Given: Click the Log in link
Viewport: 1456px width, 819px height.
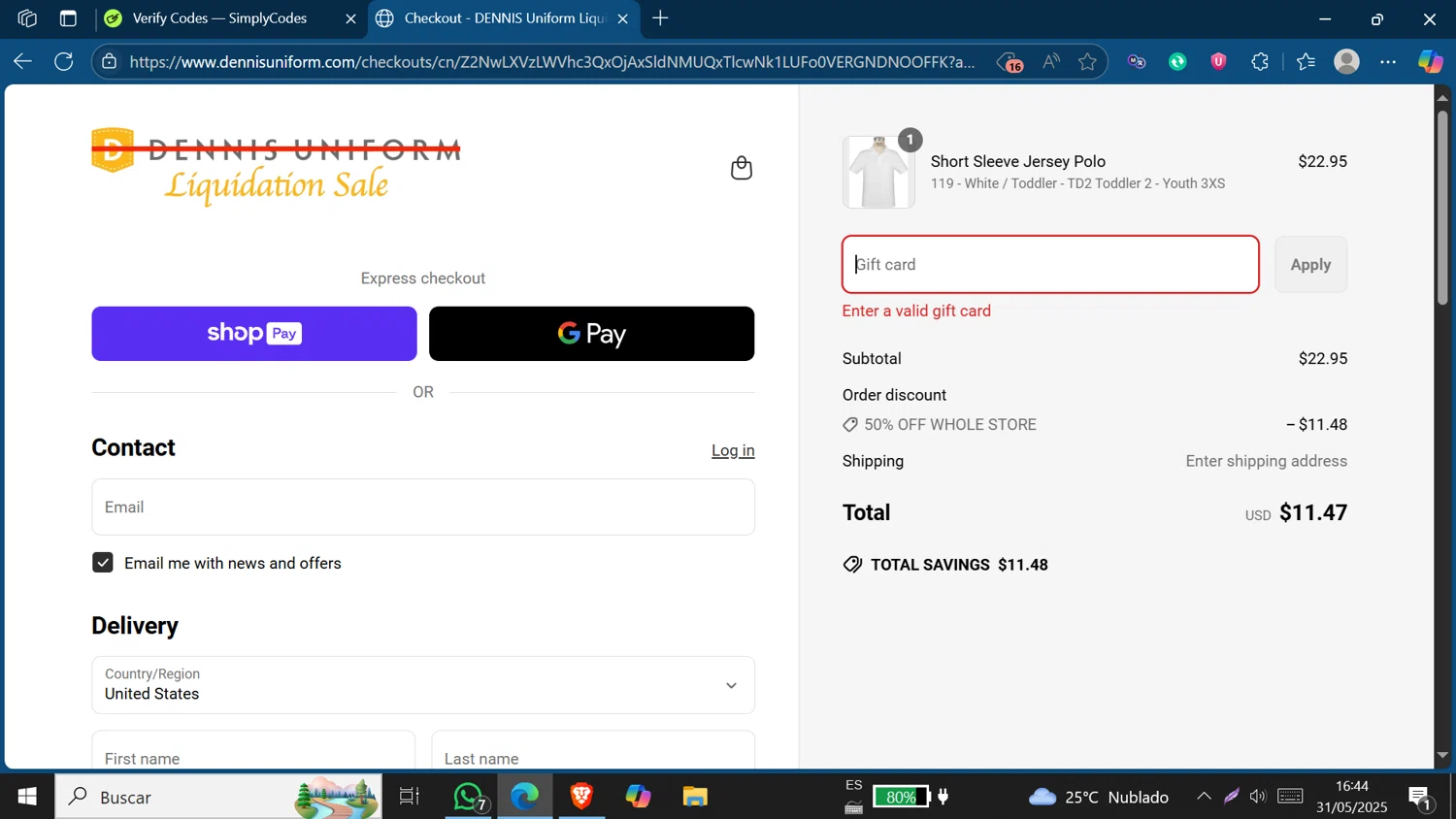Looking at the screenshot, I should point(733,450).
